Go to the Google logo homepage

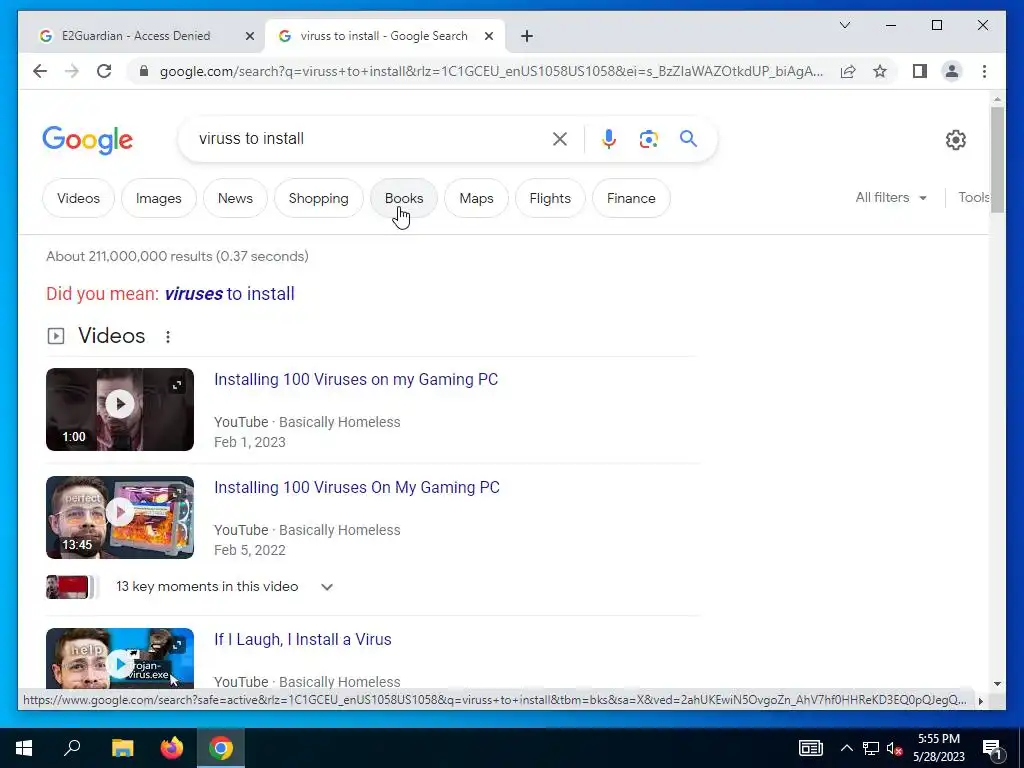[88, 140]
